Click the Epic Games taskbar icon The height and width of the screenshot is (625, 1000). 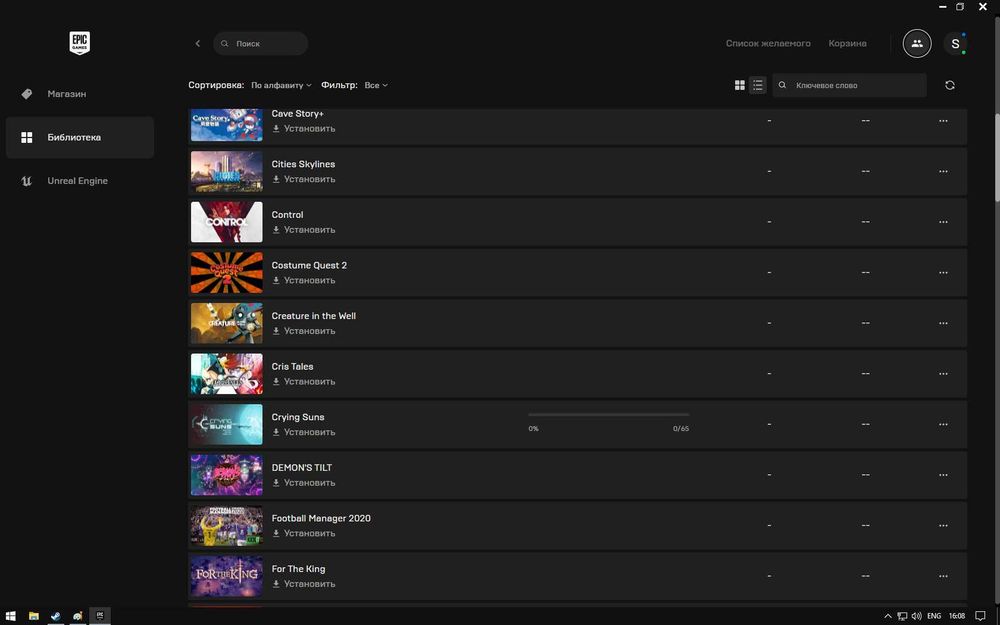[99, 616]
